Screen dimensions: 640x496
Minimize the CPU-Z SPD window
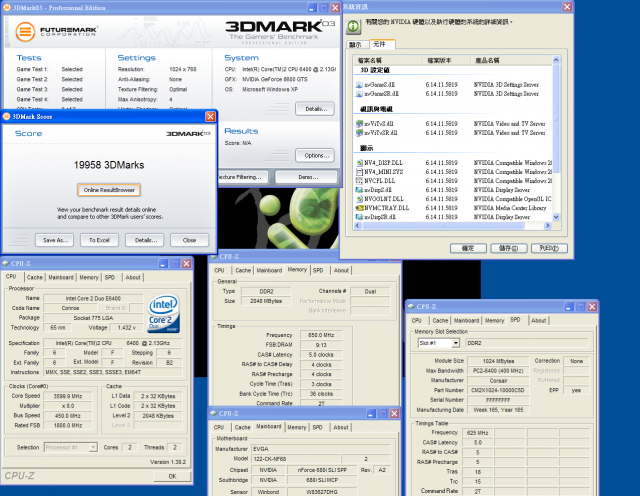pyautogui.click(x=569, y=307)
